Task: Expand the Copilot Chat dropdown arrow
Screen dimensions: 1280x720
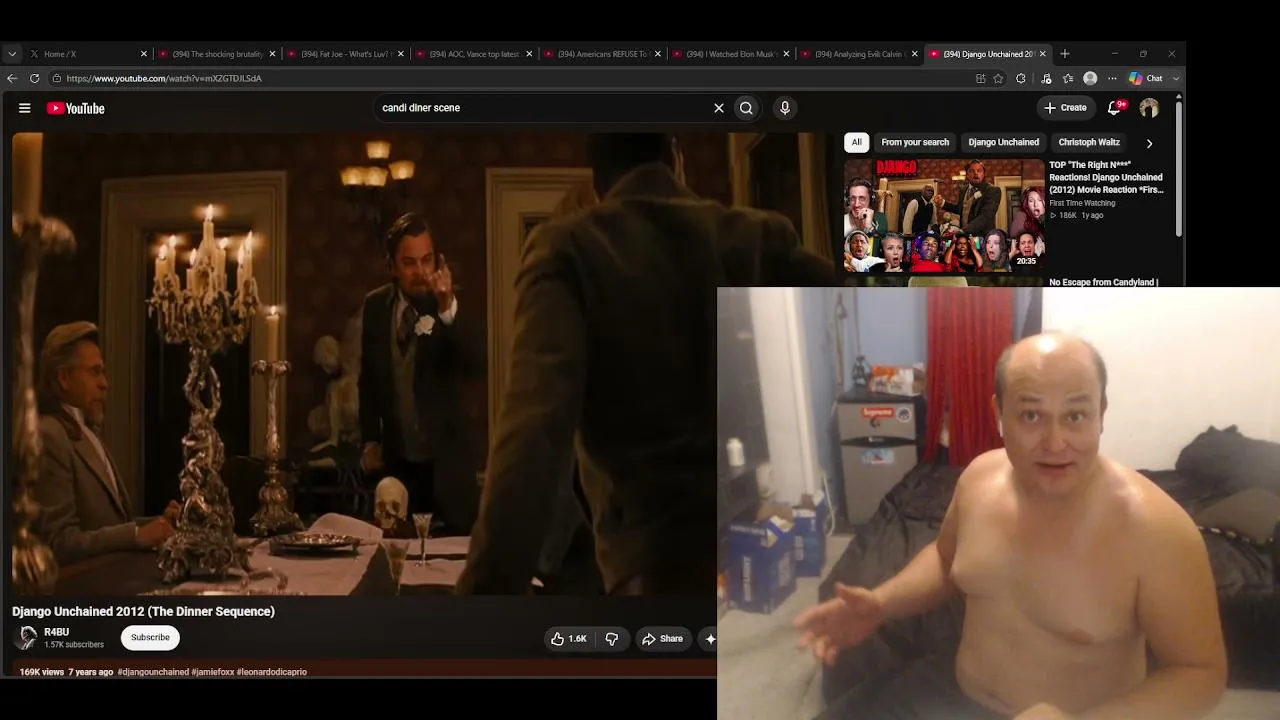Action: click(x=1176, y=78)
